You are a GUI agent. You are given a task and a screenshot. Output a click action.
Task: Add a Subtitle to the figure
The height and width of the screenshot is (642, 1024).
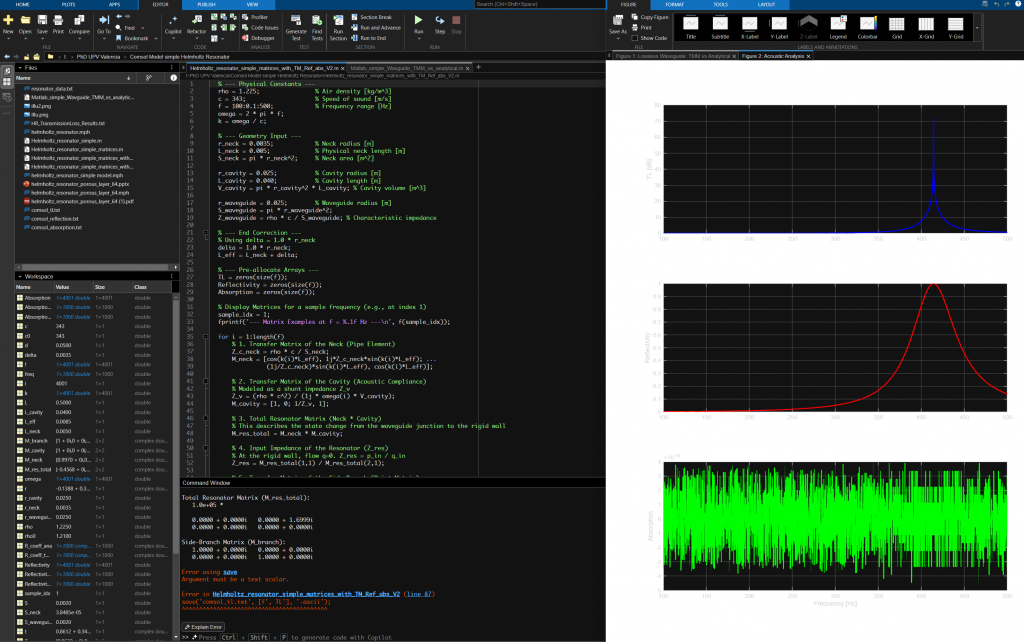[720, 27]
